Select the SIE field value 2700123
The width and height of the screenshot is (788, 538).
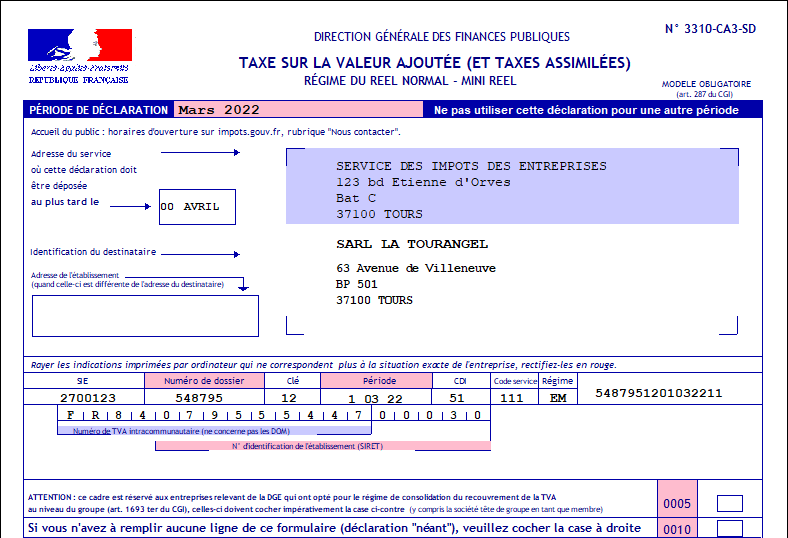[82, 397]
